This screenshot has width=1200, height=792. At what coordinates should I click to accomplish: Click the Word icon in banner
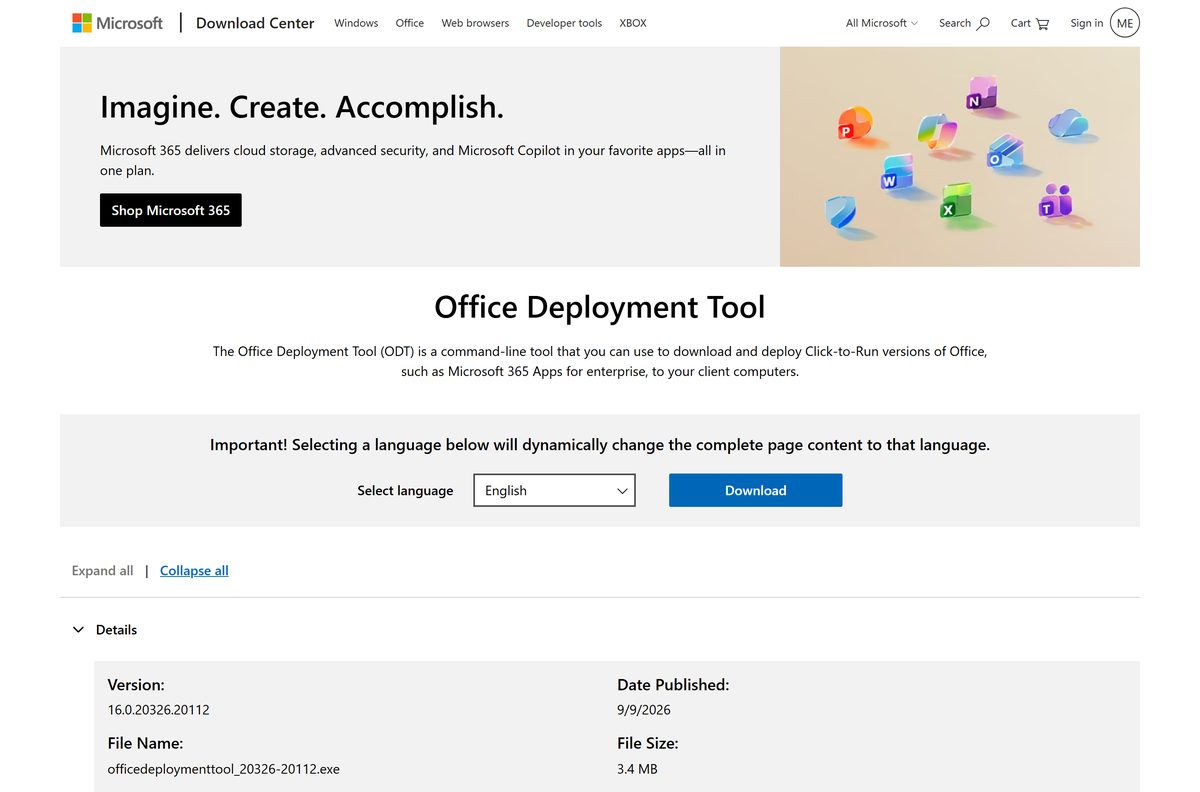pyautogui.click(x=895, y=173)
